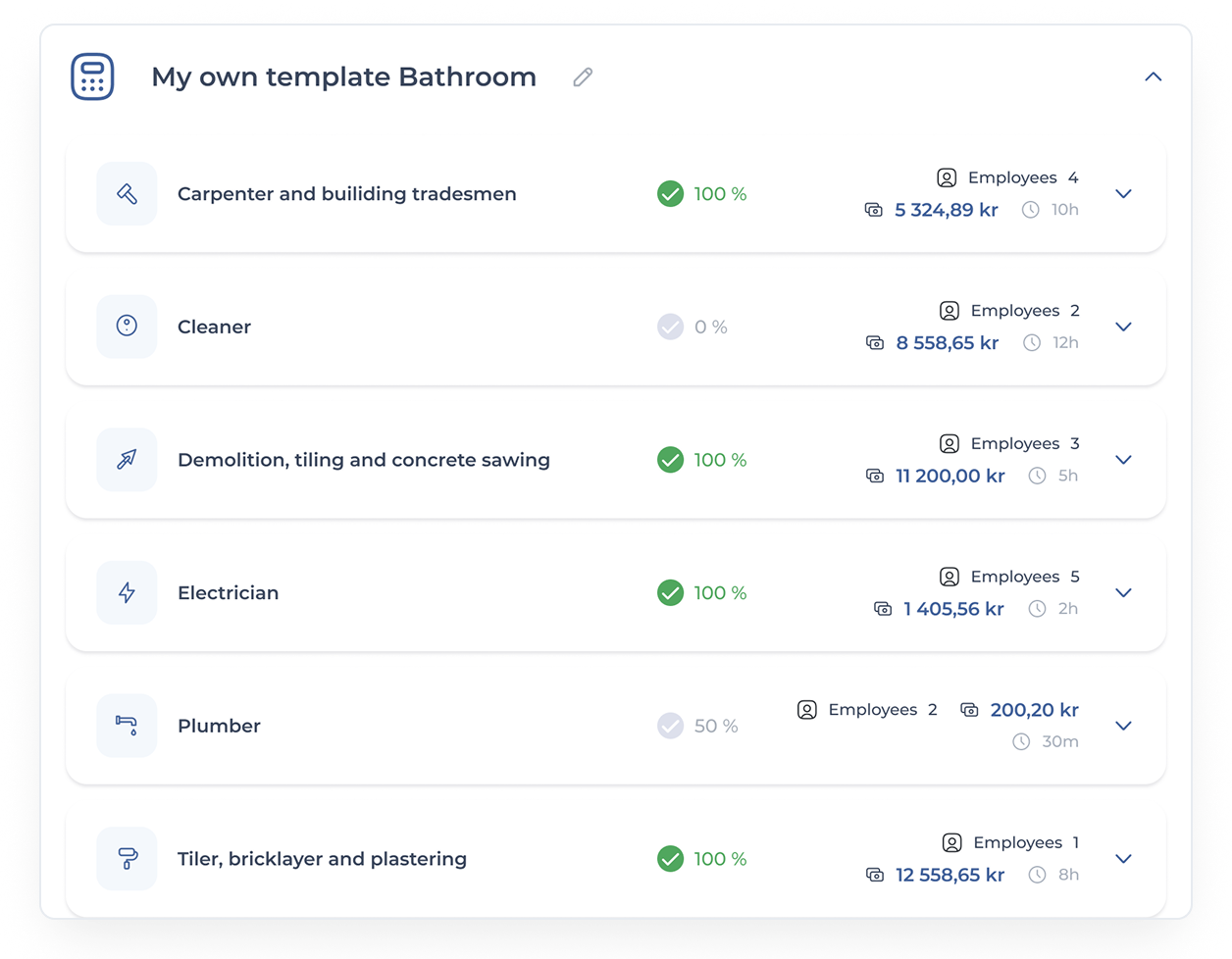This screenshot has width=1232, height=959.
Task: Expand the Plumber row details
Action: click(1124, 726)
